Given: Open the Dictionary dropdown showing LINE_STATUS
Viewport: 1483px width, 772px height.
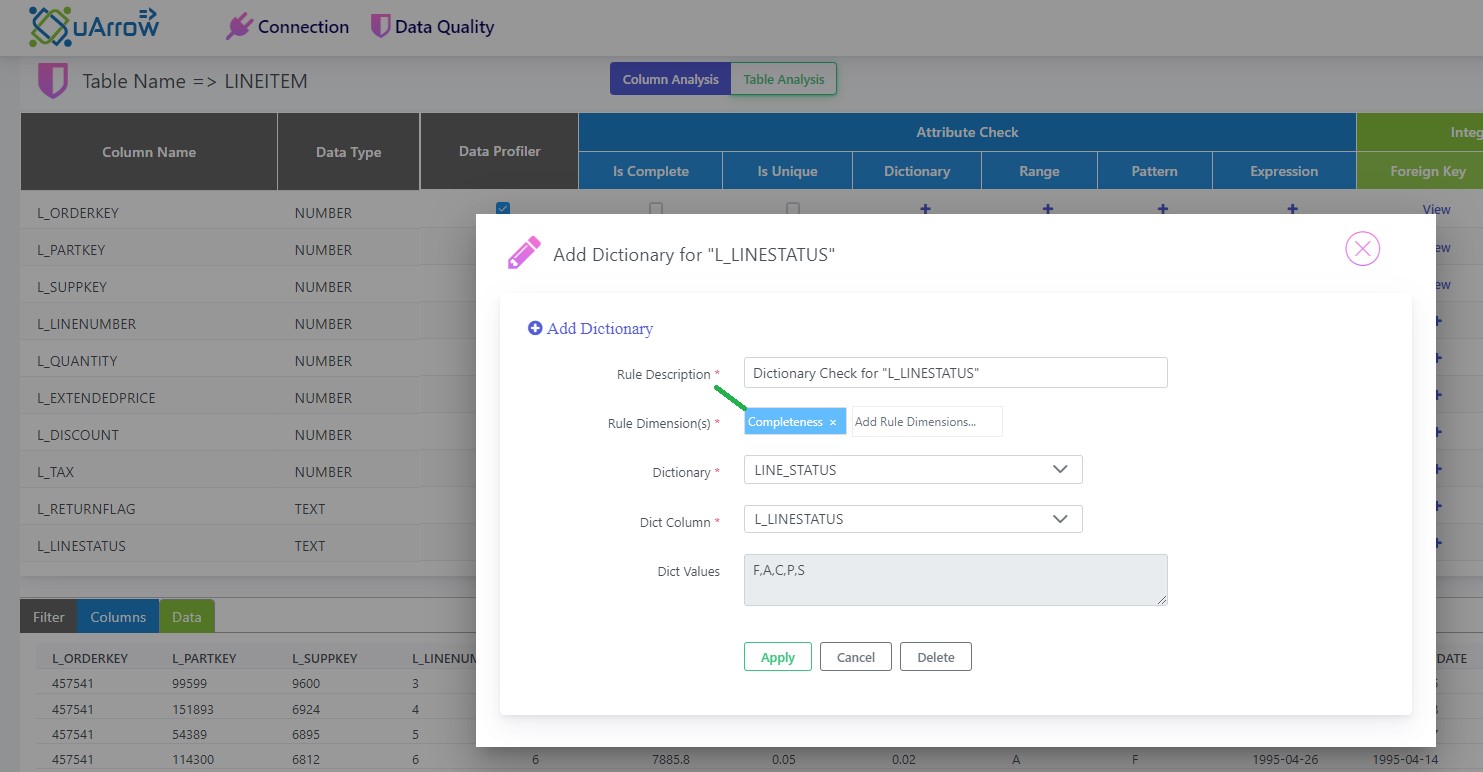Looking at the screenshot, I should point(913,470).
